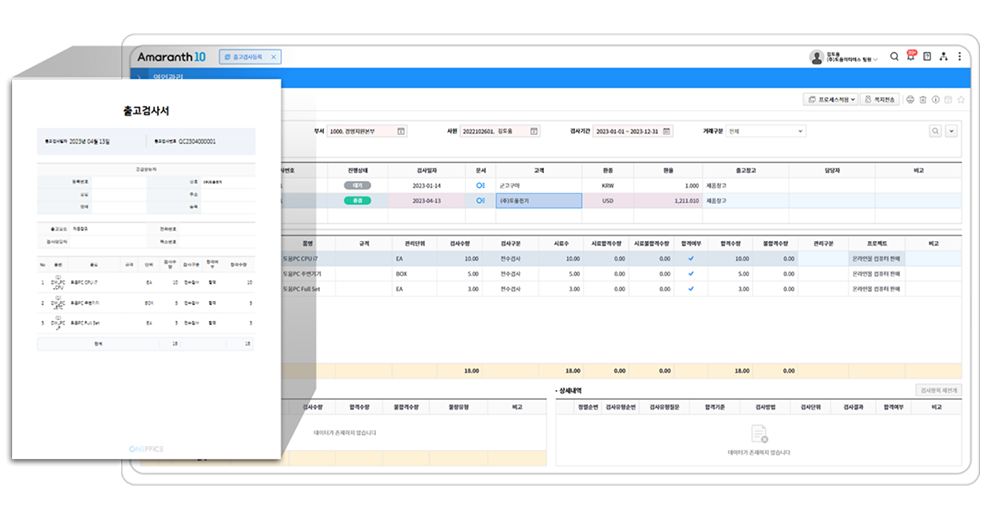Click the user profile avatar
The width and height of the screenshot is (984, 517).
[816, 58]
